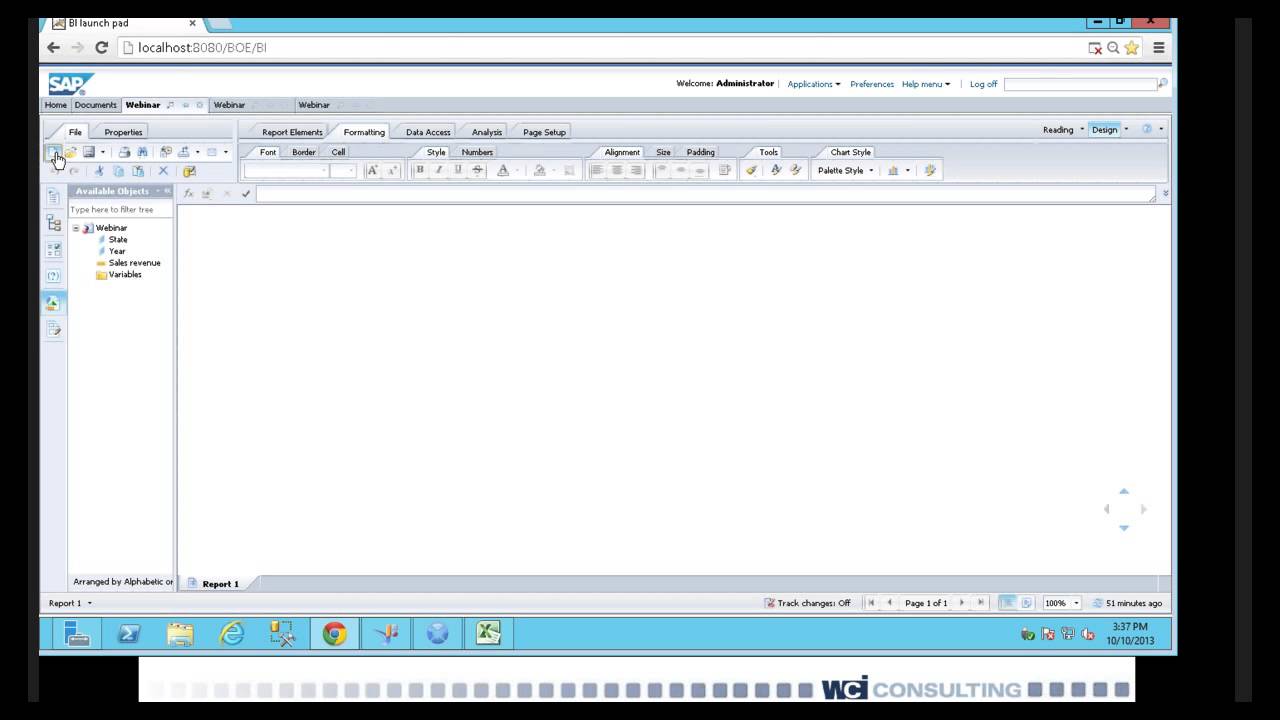Select the Numbers subtab
Image resolution: width=1280 pixels, height=720 pixels.
[x=477, y=152]
